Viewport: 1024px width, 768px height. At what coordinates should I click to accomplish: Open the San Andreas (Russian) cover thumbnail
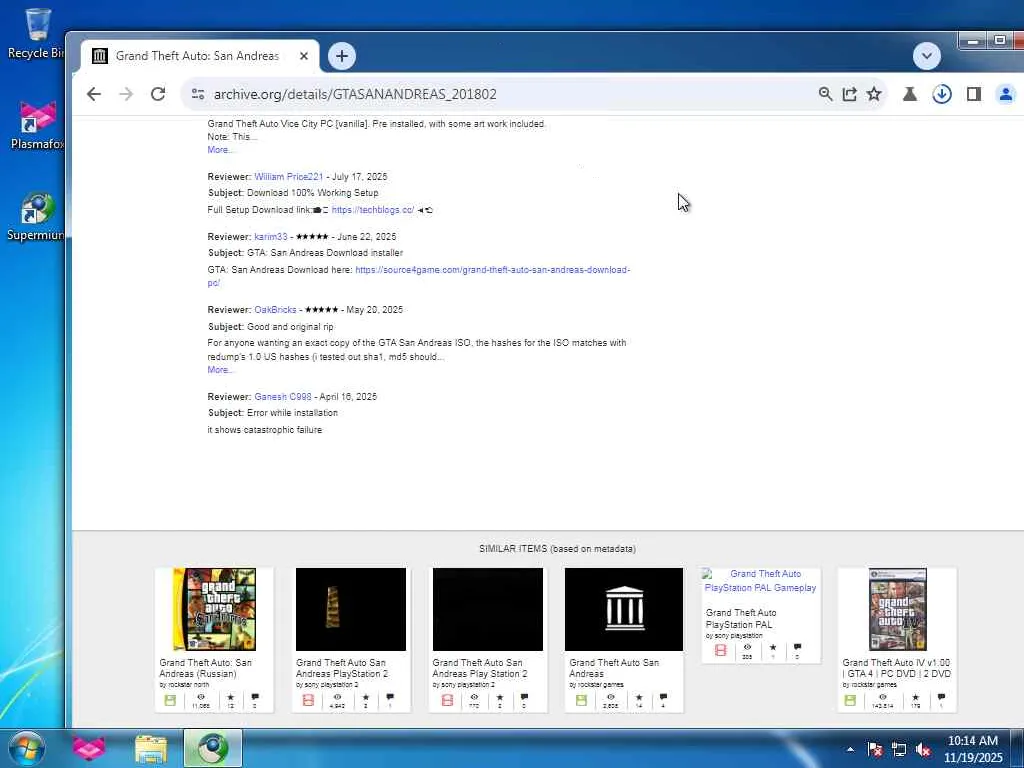tap(214, 609)
